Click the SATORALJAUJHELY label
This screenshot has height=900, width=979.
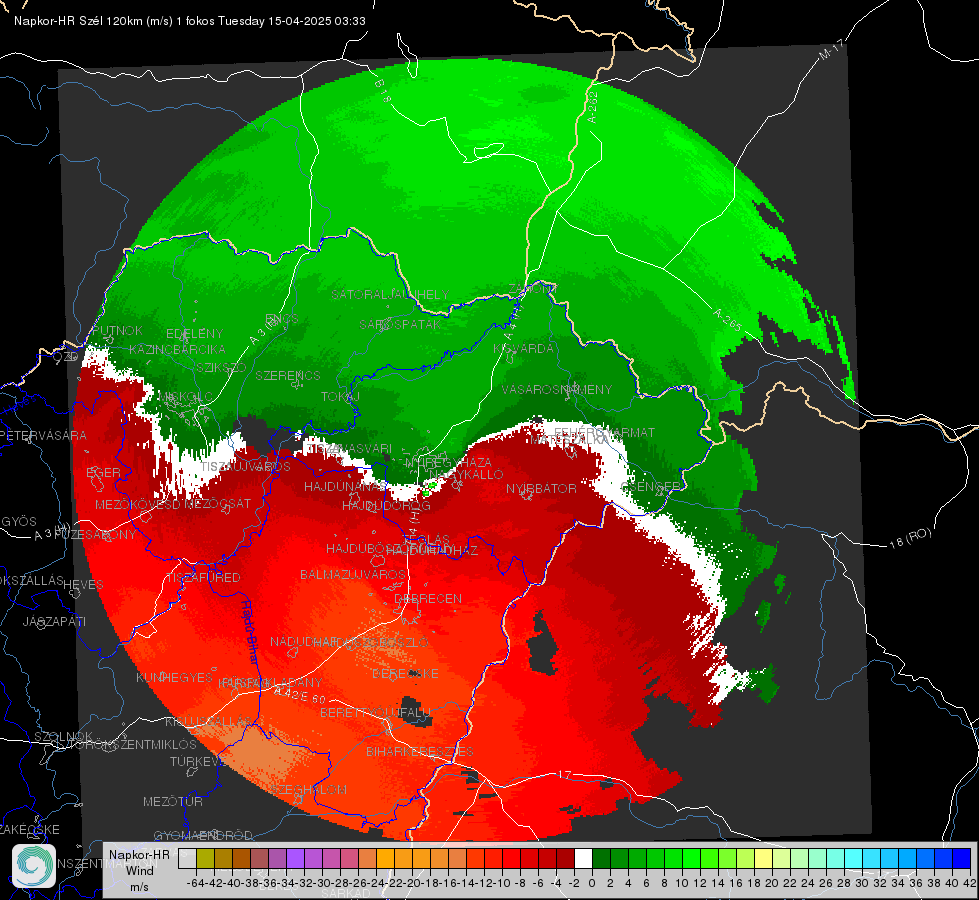[x=390, y=294]
